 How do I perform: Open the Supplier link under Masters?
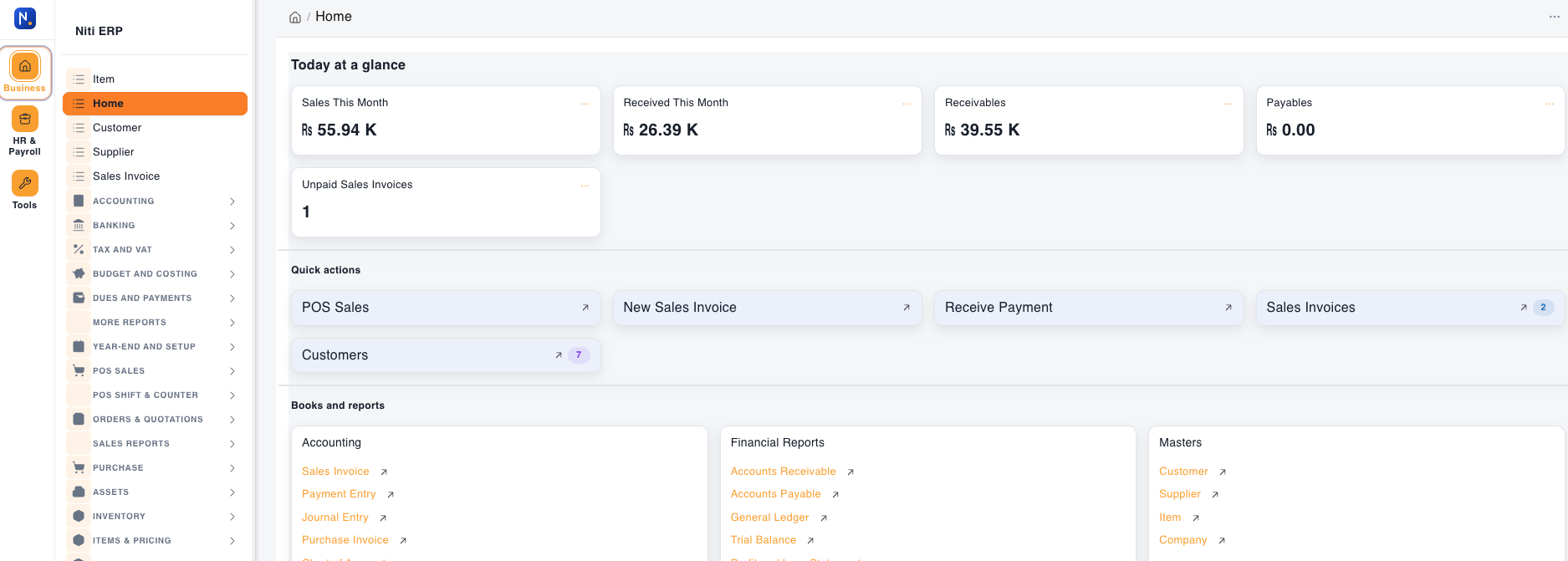1180,494
